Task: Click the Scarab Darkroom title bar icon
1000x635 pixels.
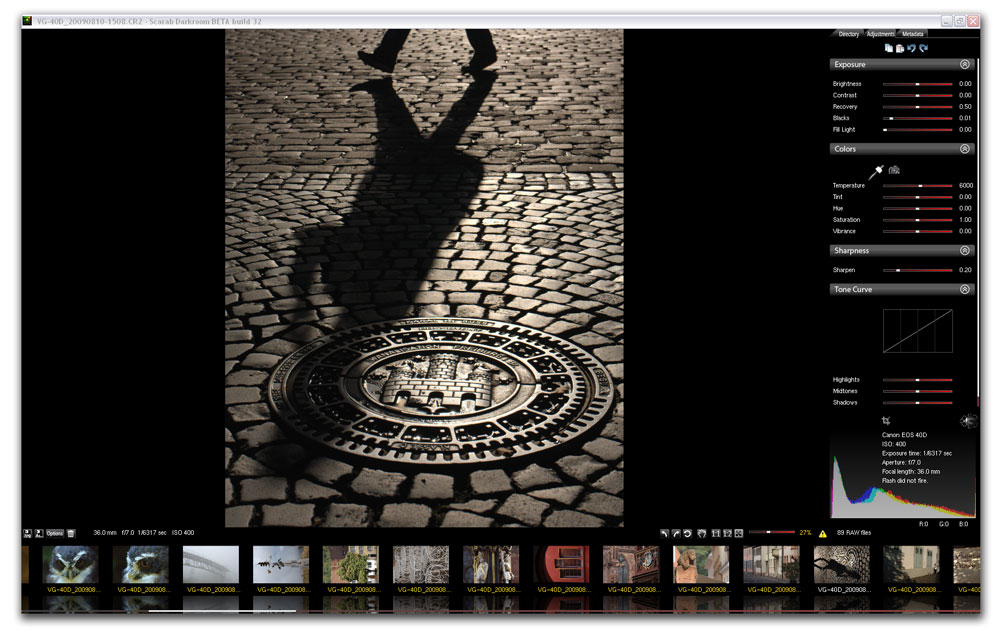Action: 27,21
